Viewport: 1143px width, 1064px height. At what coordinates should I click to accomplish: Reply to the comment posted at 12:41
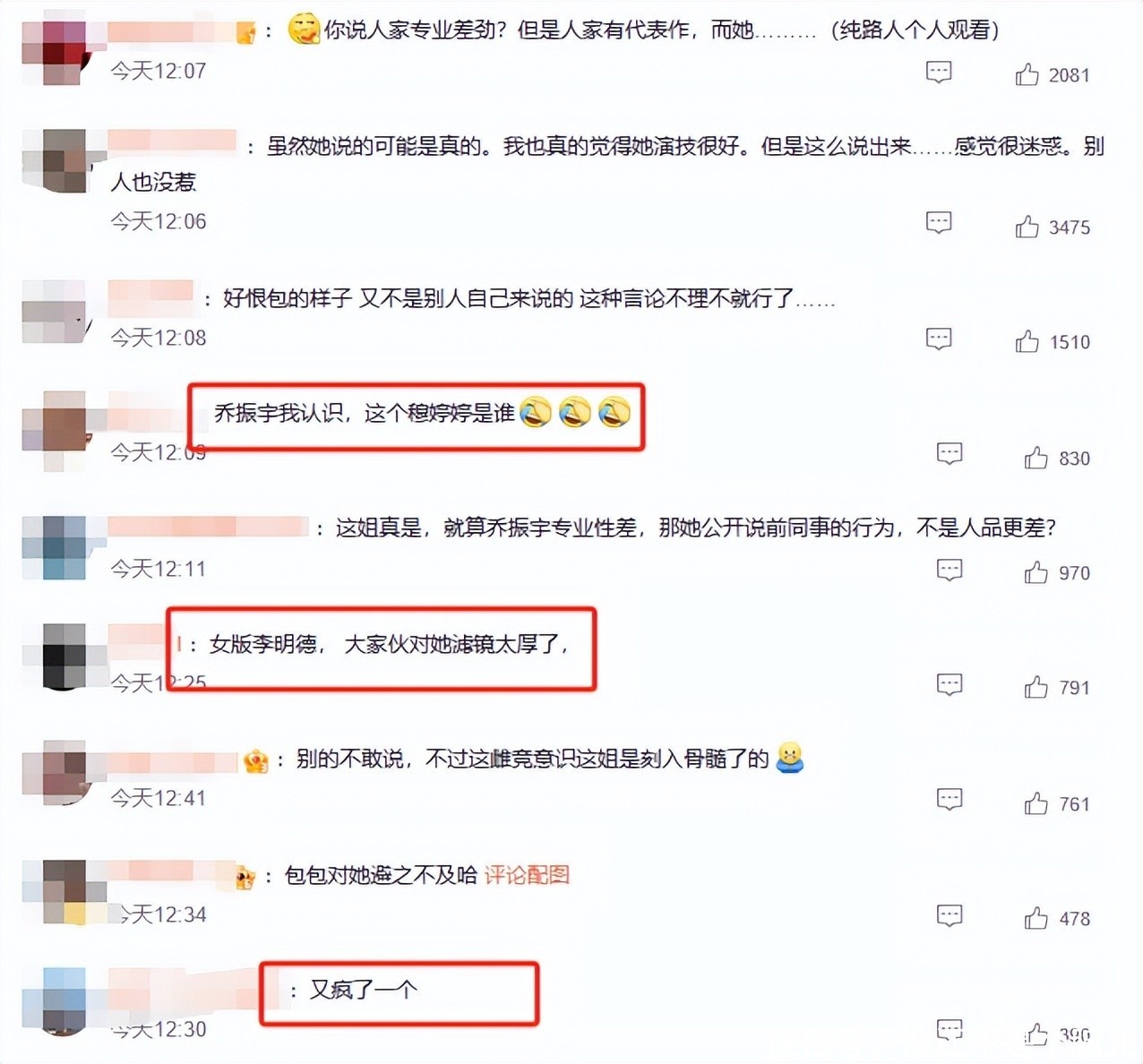coord(950,799)
